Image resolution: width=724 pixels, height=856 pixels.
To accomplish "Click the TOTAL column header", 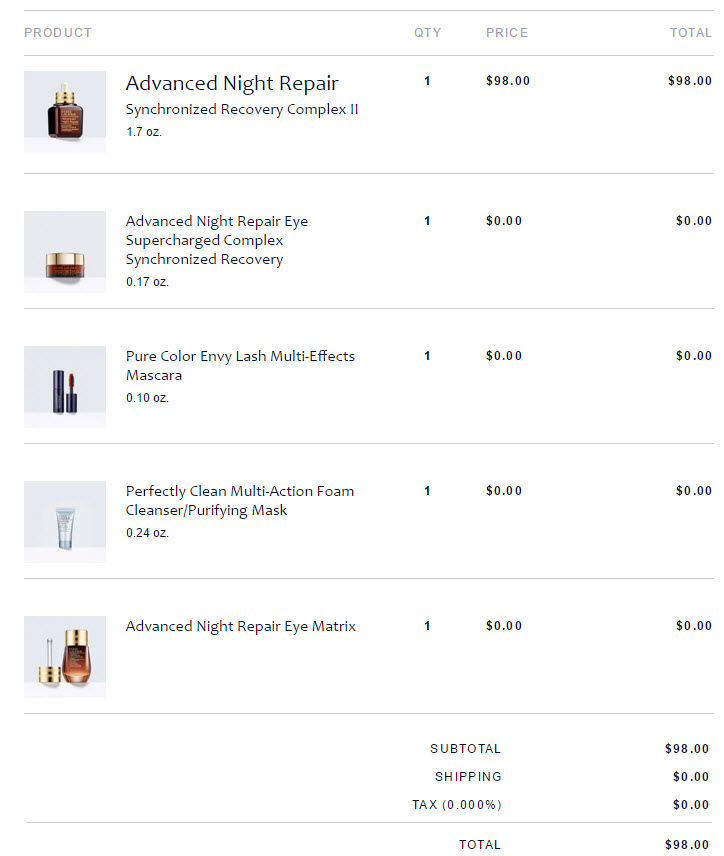I will pos(690,33).
